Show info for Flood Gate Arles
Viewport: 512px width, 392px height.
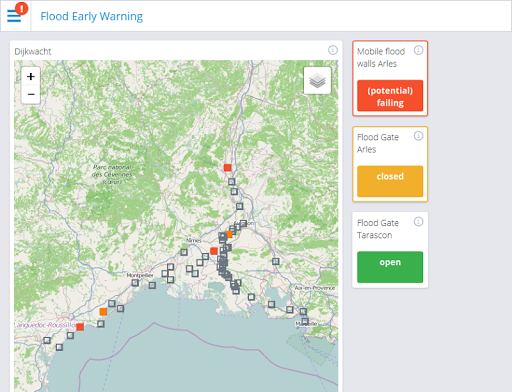click(418, 136)
